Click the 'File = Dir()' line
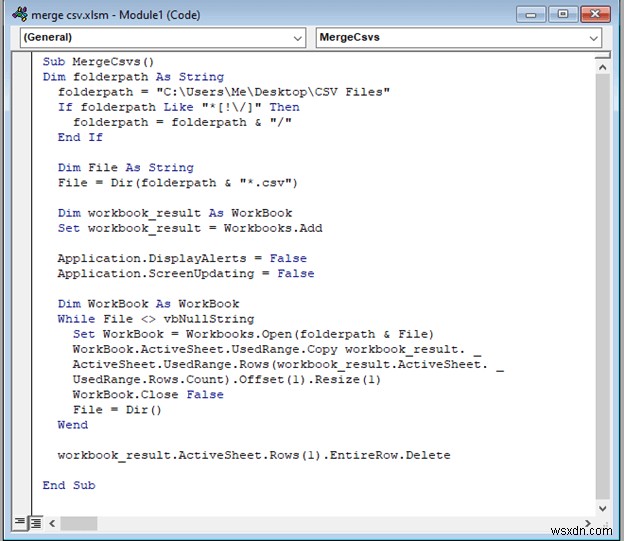Image resolution: width=624 pixels, height=541 pixels. coord(117,410)
